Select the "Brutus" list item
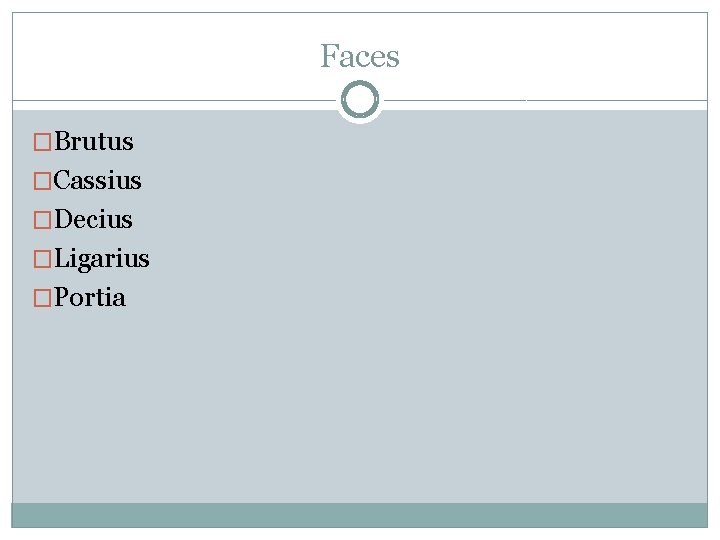720x540 pixels. pyautogui.click(x=94, y=142)
